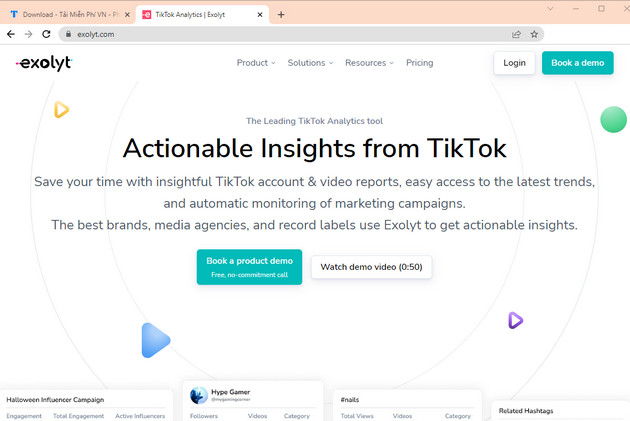Open the Pricing page
Screen dimensions: 630x421
coord(420,63)
